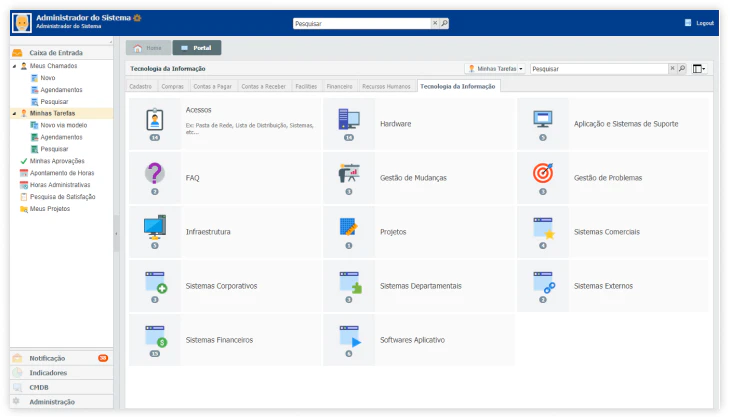This screenshot has height=419, width=730.
Task: Select the Sistemas Financeiros dollar icon
Action: pyautogui.click(x=156, y=336)
